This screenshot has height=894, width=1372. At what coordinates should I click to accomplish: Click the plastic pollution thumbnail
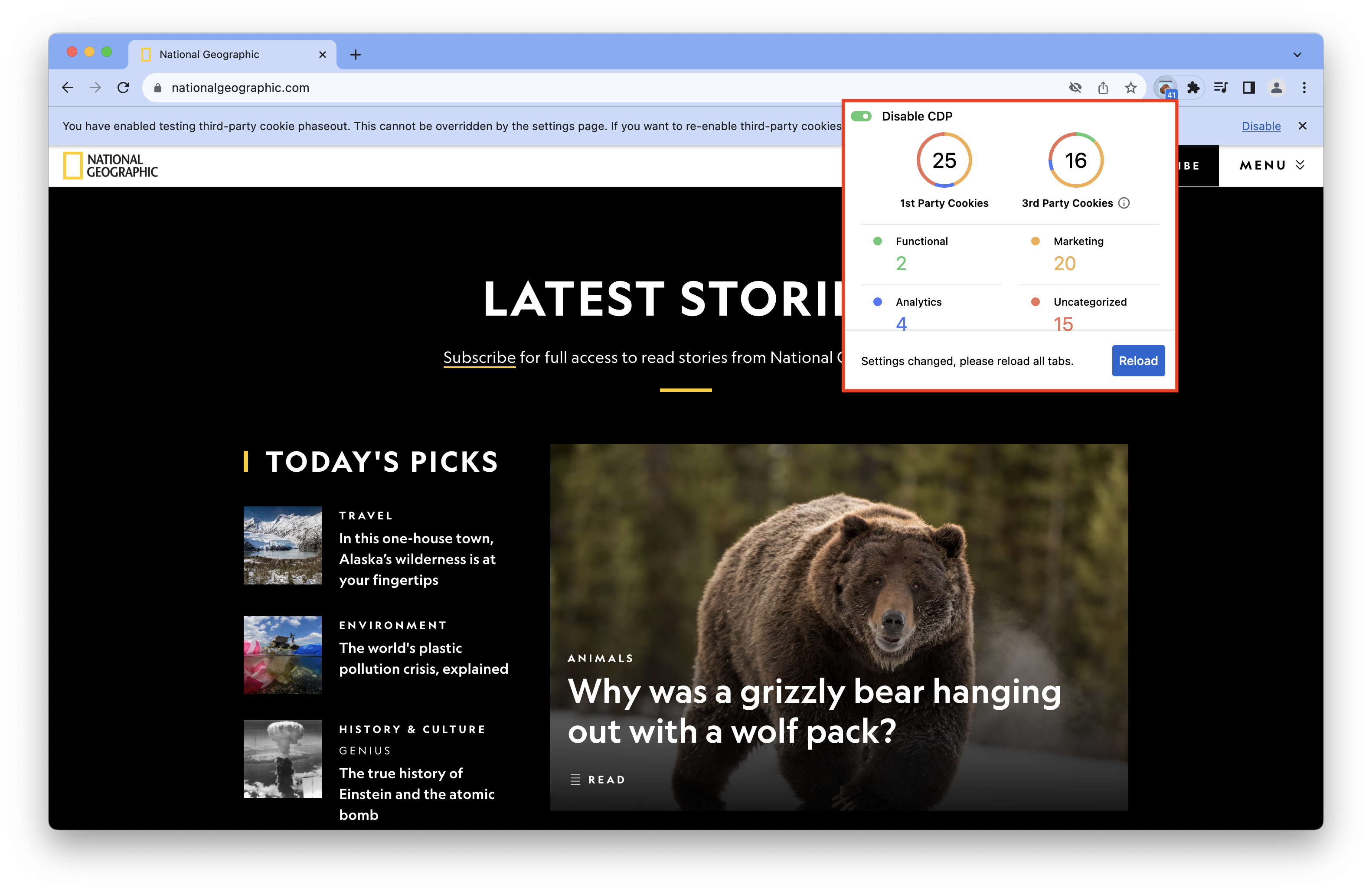click(282, 655)
